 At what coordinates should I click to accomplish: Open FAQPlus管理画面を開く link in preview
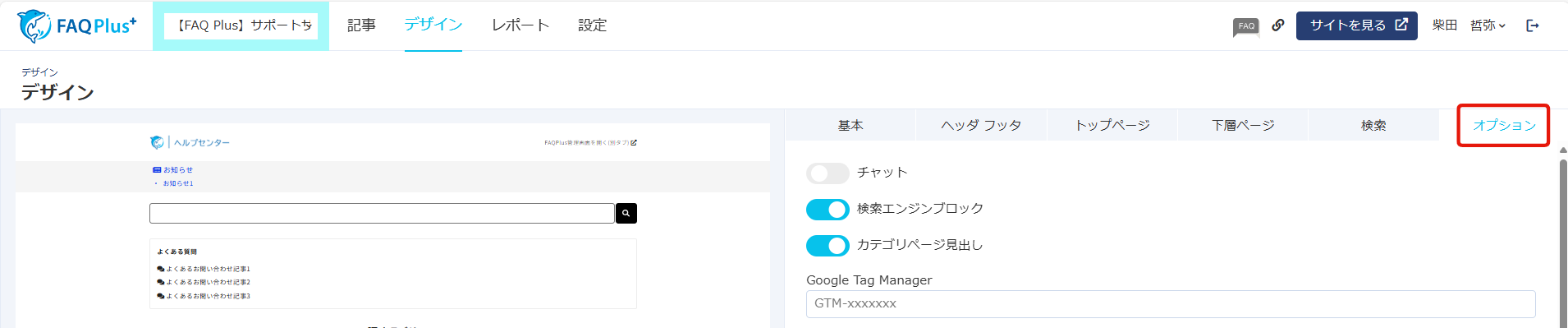pos(590,143)
